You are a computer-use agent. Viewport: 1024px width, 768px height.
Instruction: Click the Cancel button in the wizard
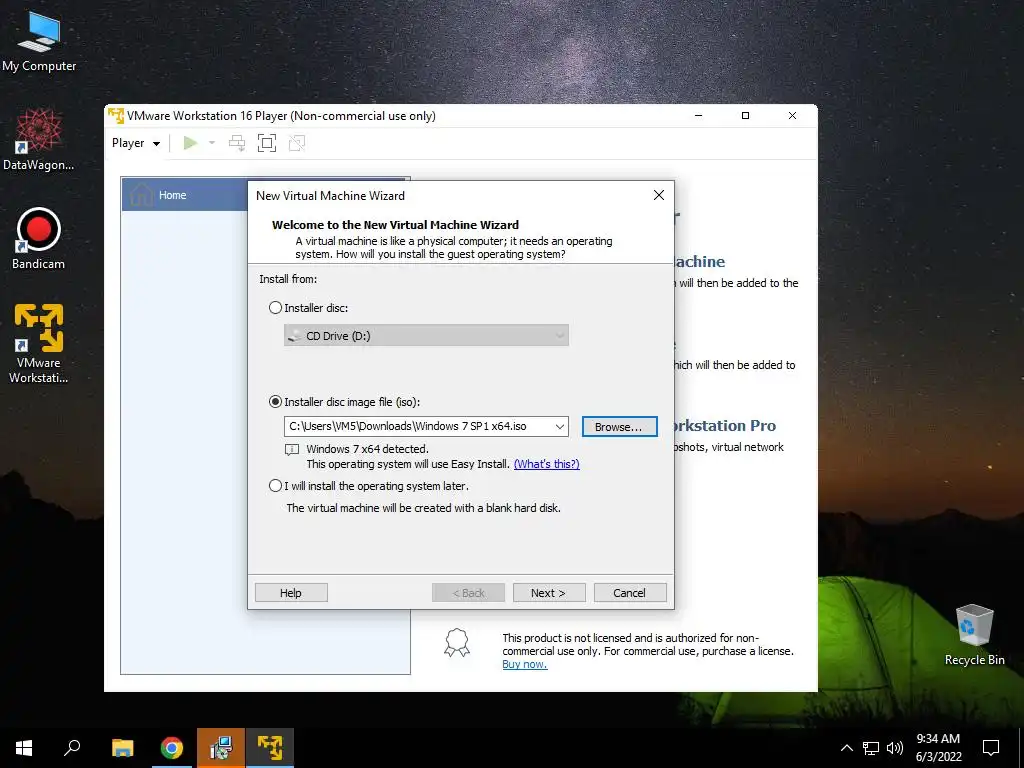point(630,592)
